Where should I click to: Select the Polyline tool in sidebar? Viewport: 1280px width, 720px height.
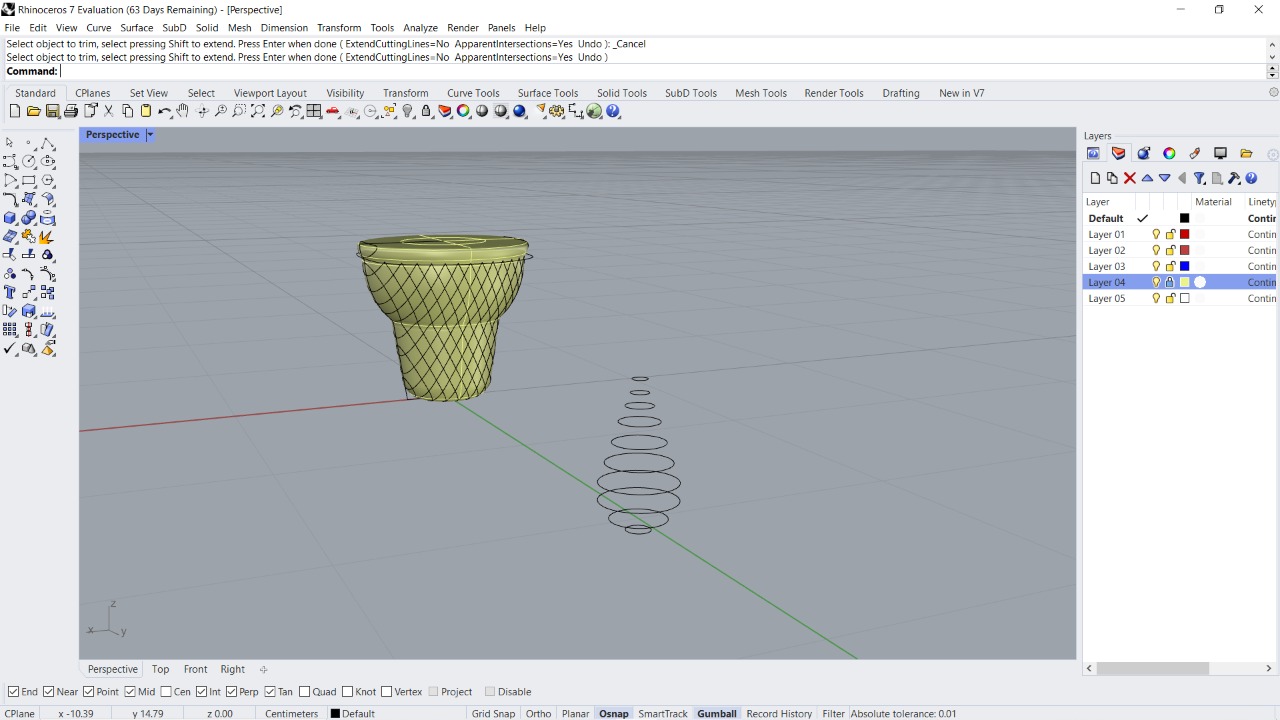click(x=48, y=143)
